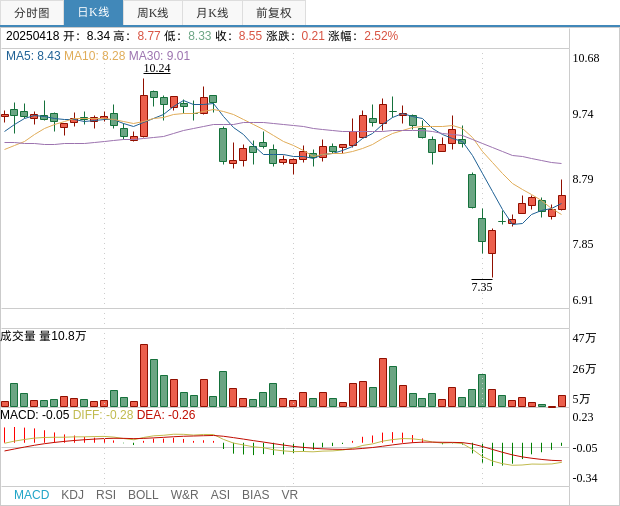Image resolution: width=620 pixels, height=506 pixels.
Task: Select the 日K线 tab
Action: tap(93, 13)
